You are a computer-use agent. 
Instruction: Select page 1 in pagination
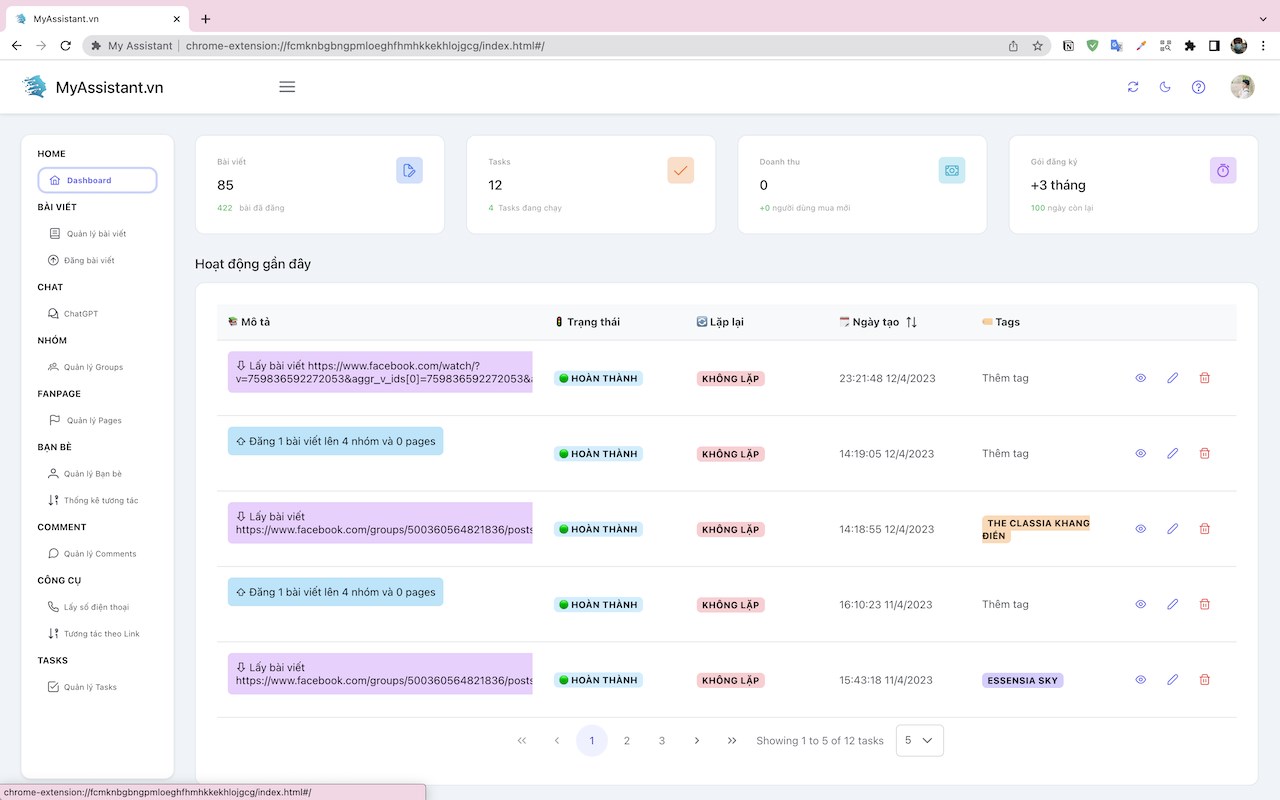point(592,740)
